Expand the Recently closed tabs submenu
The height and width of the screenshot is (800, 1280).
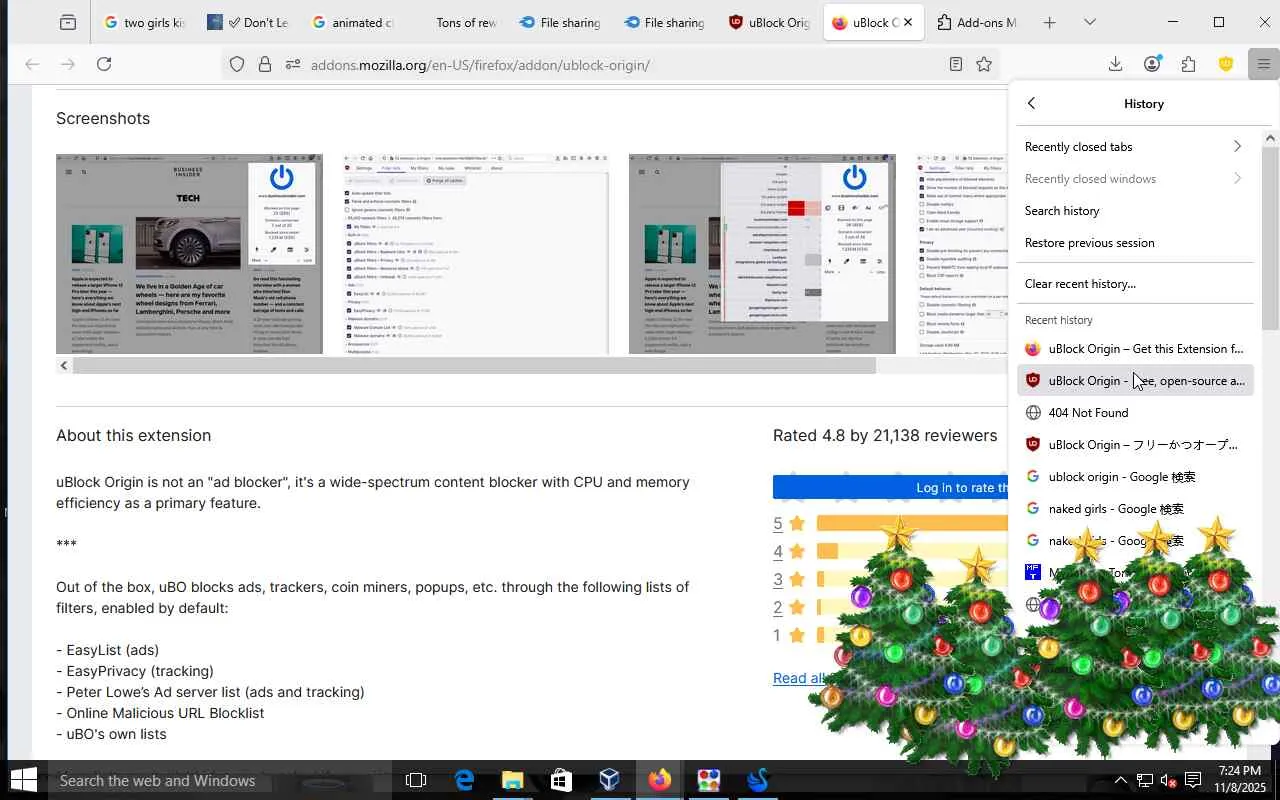pos(1135,147)
